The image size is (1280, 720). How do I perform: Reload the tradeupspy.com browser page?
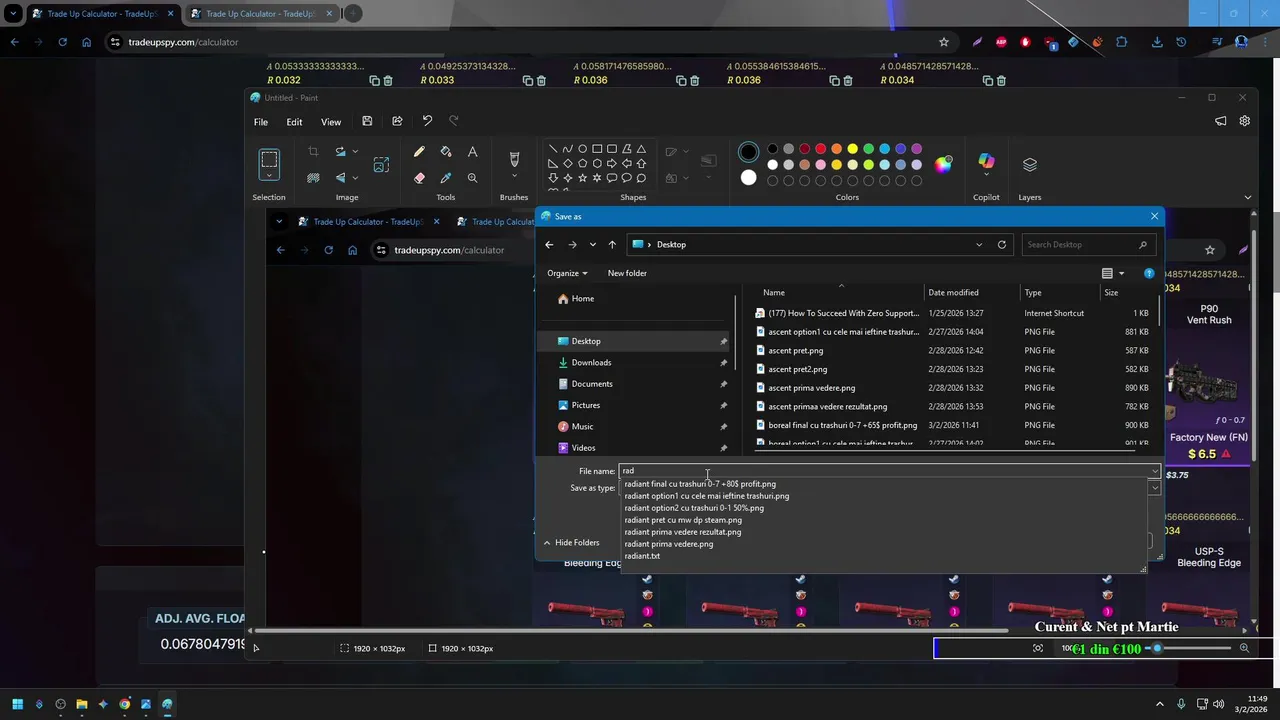62,42
